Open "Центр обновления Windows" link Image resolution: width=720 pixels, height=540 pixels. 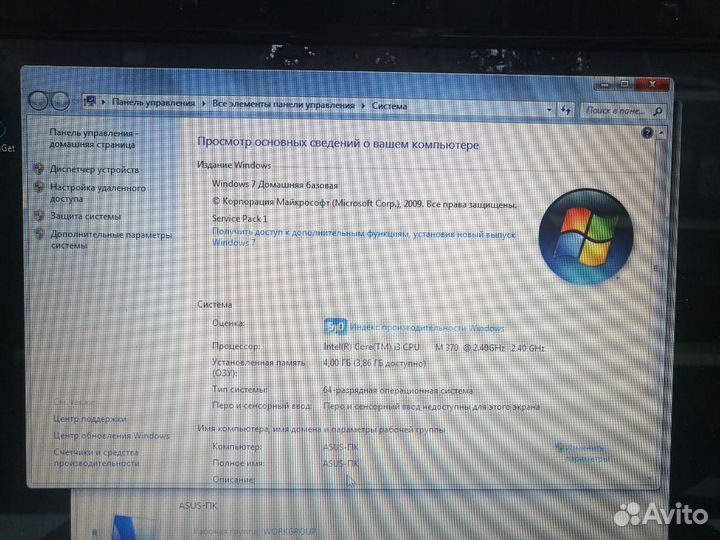[x=111, y=435]
